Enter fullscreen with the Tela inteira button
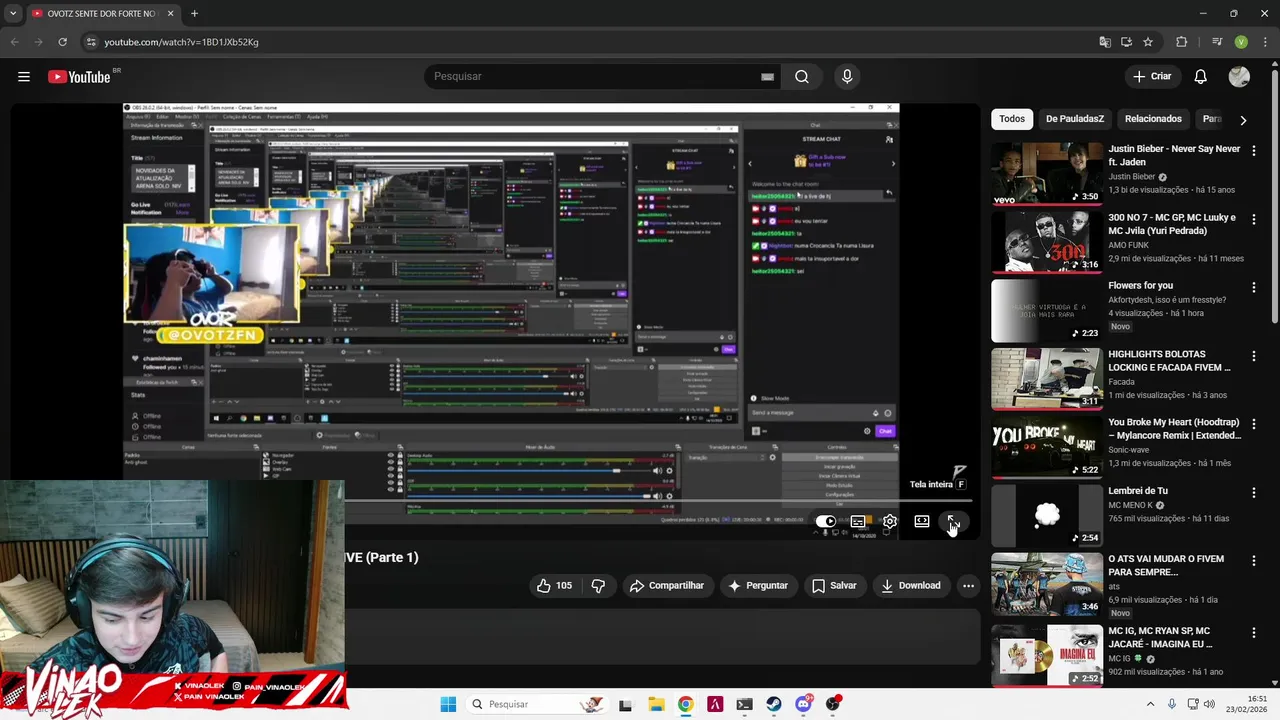The height and width of the screenshot is (720, 1280). tap(953, 521)
